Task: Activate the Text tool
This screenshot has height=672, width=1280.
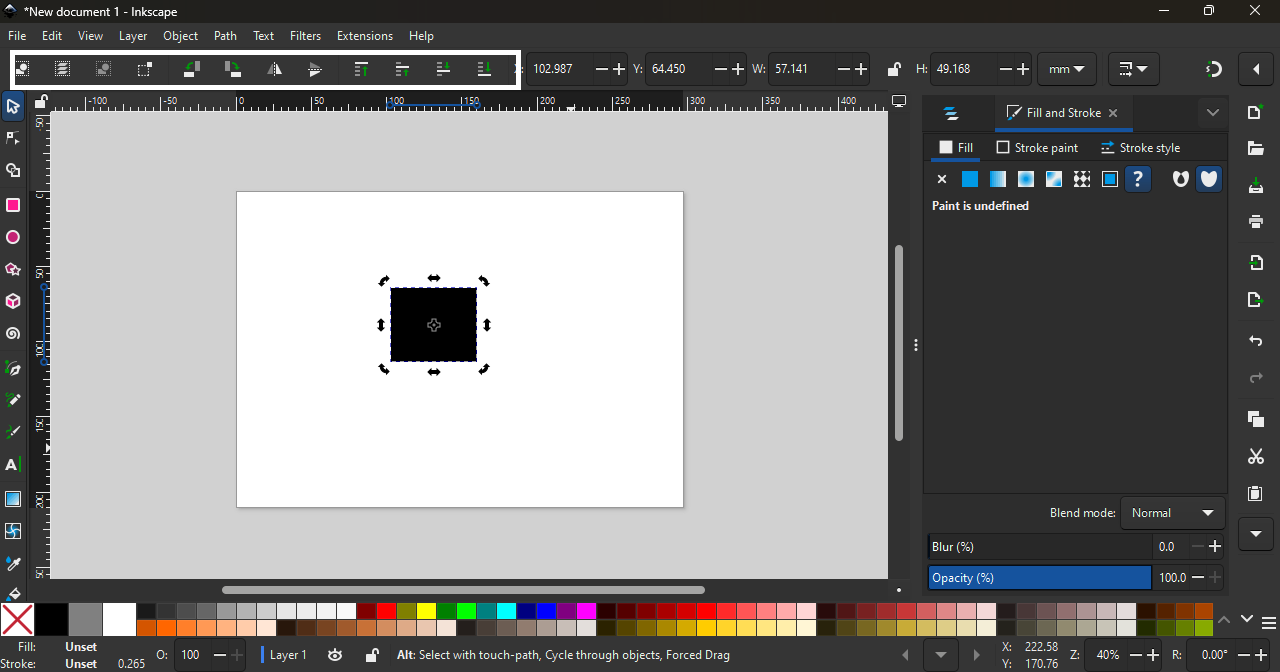Action: click(13, 466)
